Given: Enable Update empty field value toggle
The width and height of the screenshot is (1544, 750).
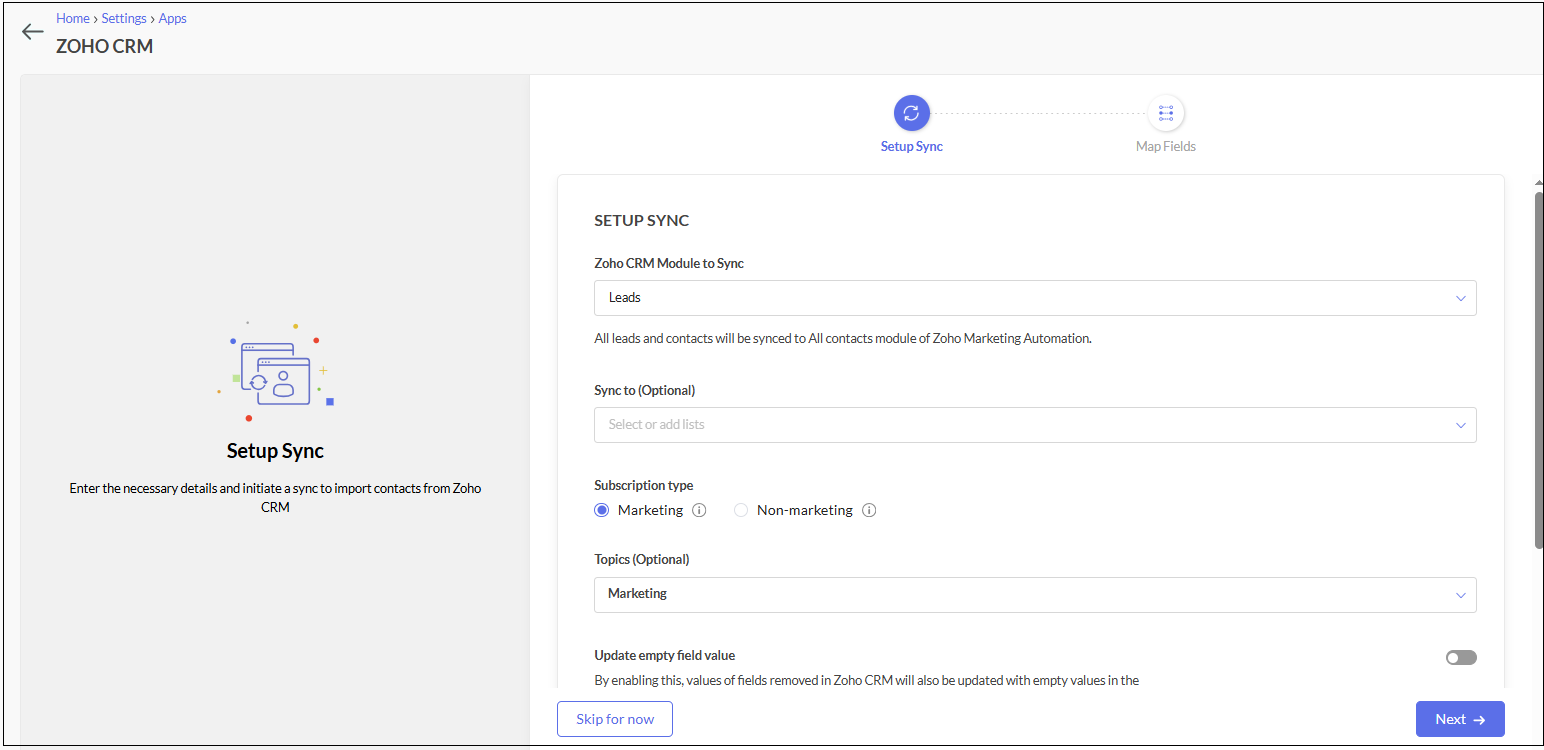Looking at the screenshot, I should pyautogui.click(x=1460, y=657).
